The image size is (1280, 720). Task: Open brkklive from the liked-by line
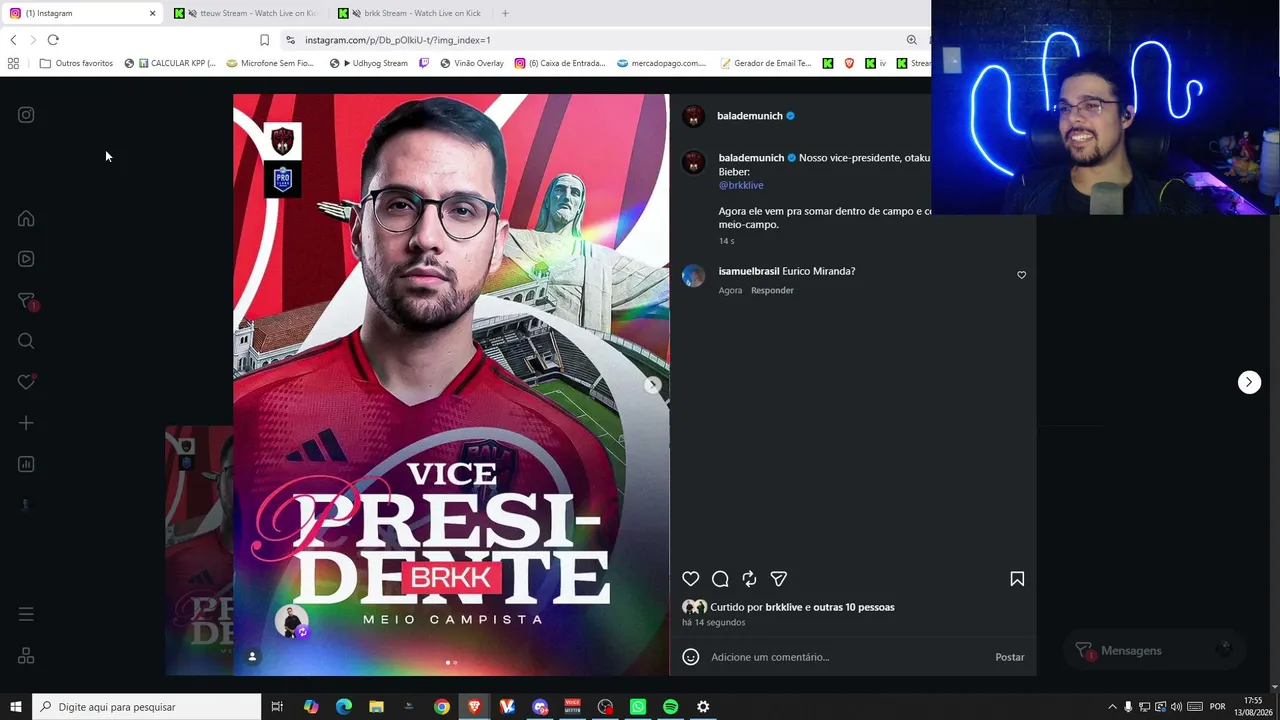tap(784, 607)
